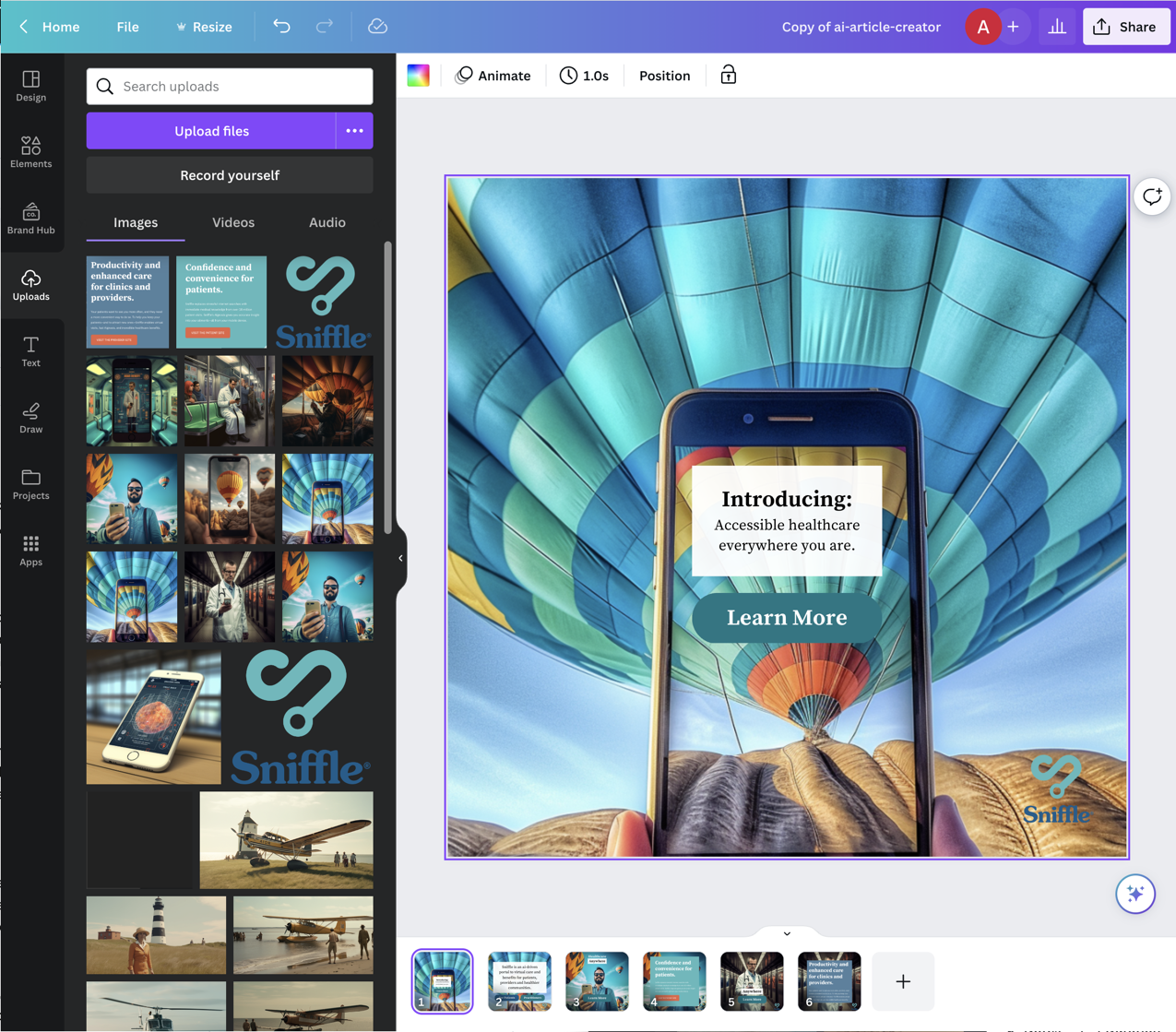The image size is (1176, 1032).
Task: Click the Redo arrow
Action: click(324, 27)
